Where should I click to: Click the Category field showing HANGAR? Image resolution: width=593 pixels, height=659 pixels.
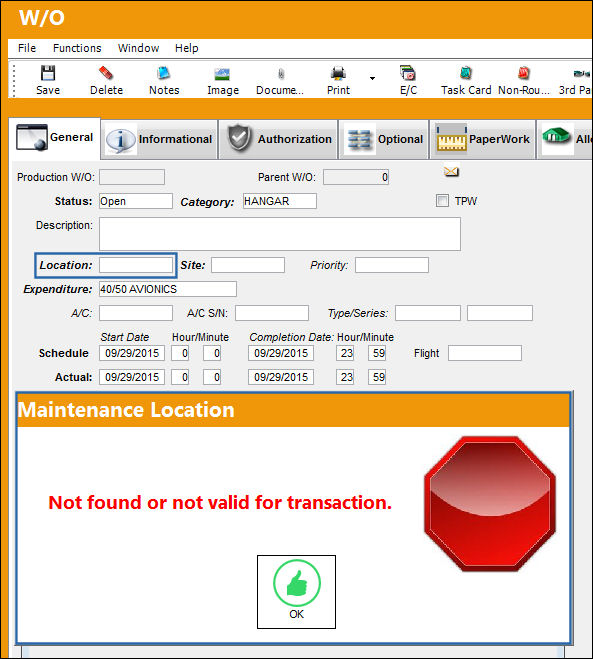click(x=280, y=201)
